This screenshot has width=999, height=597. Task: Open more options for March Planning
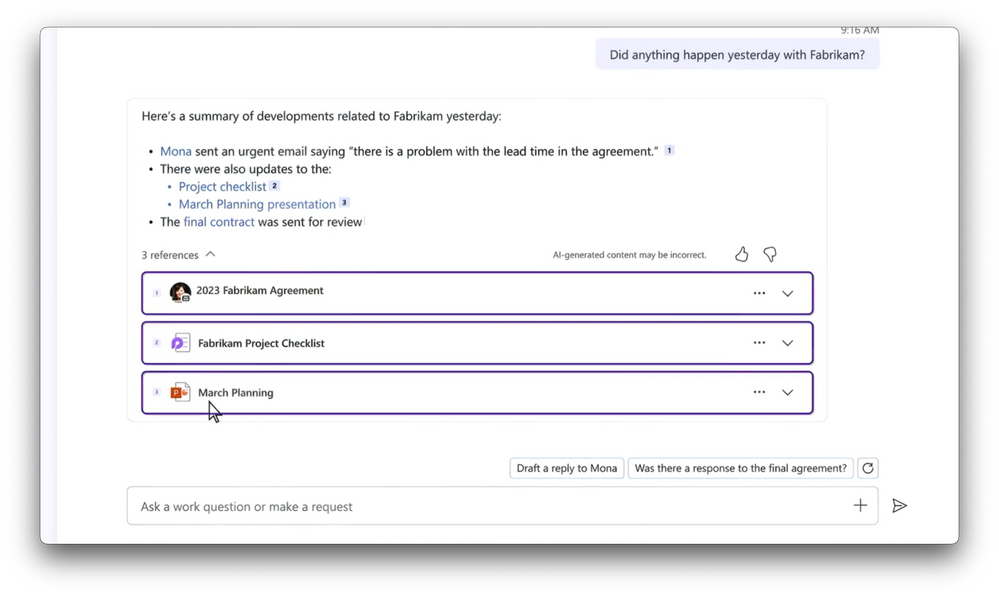(759, 393)
